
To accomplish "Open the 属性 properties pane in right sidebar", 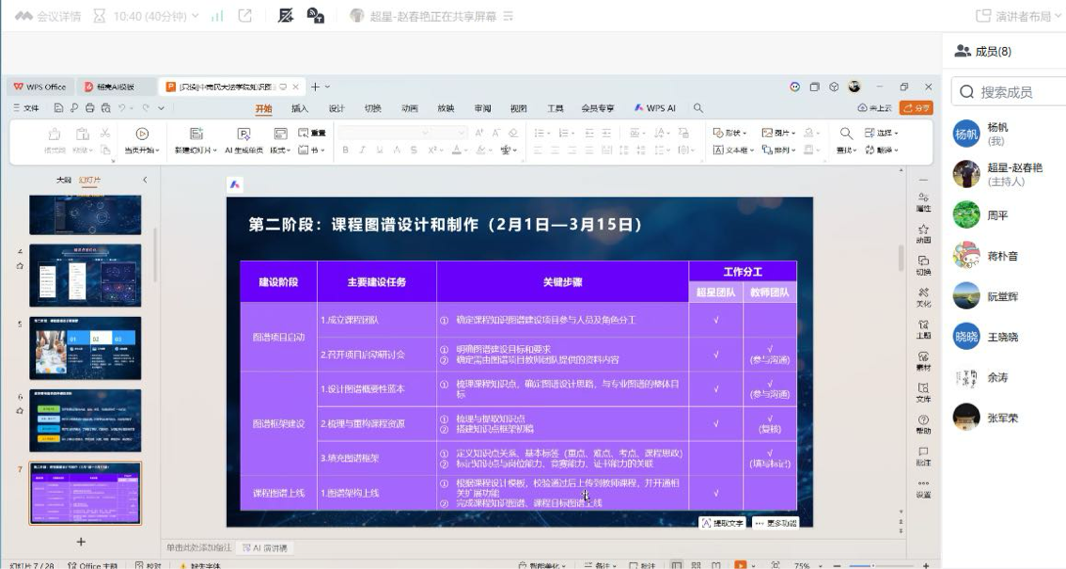I will point(923,201).
